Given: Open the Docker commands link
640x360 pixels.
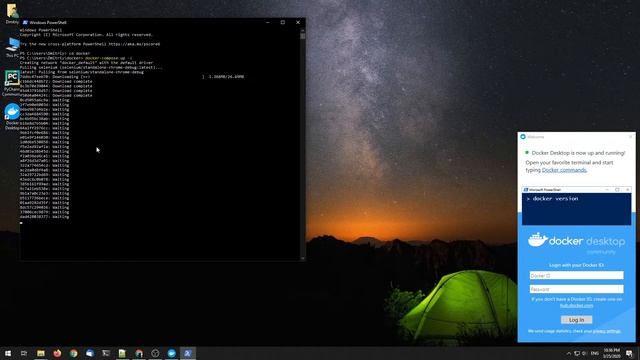Looking at the screenshot, I should tap(564, 170).
